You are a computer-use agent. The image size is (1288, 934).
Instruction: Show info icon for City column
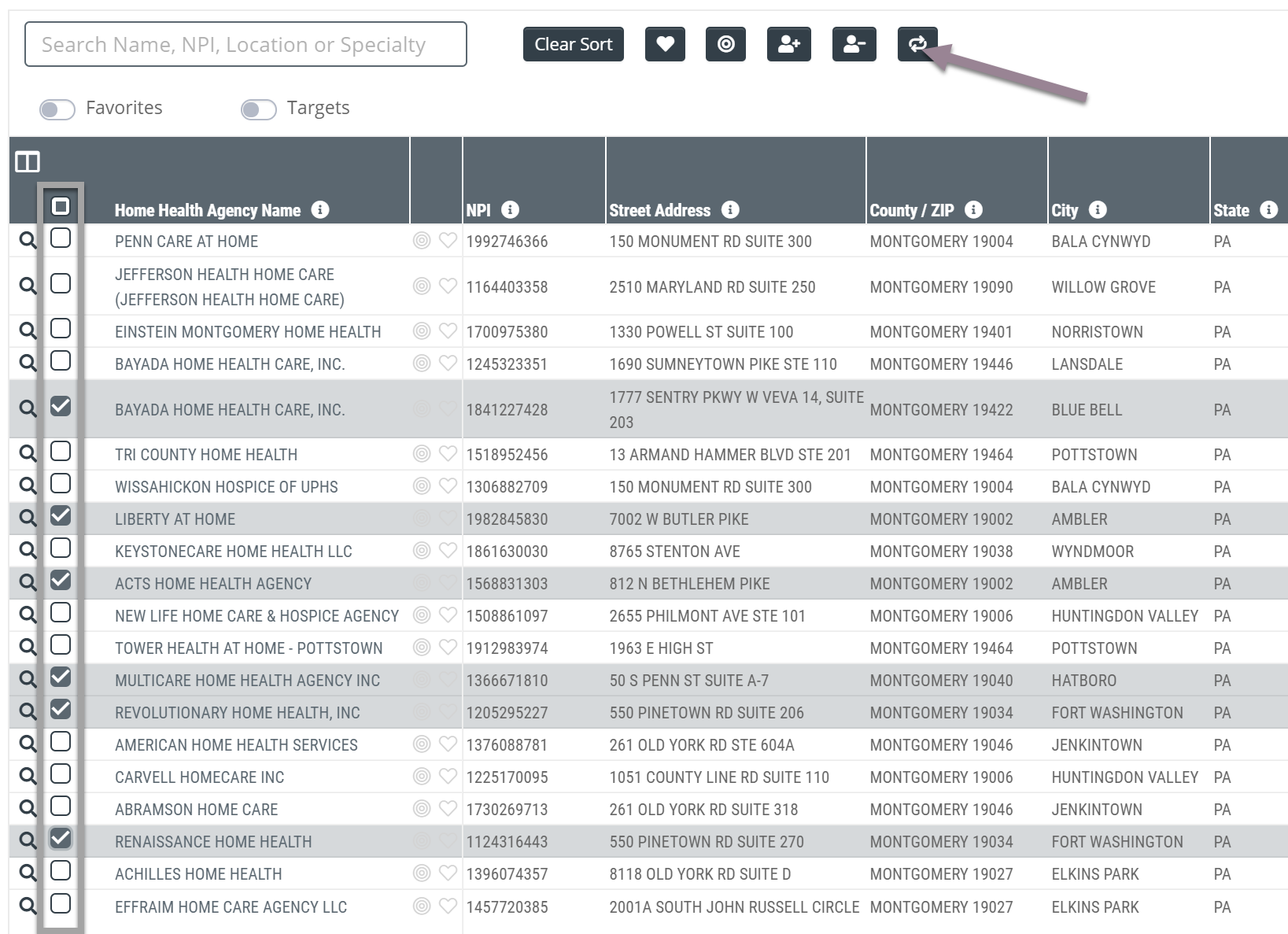point(1098,209)
